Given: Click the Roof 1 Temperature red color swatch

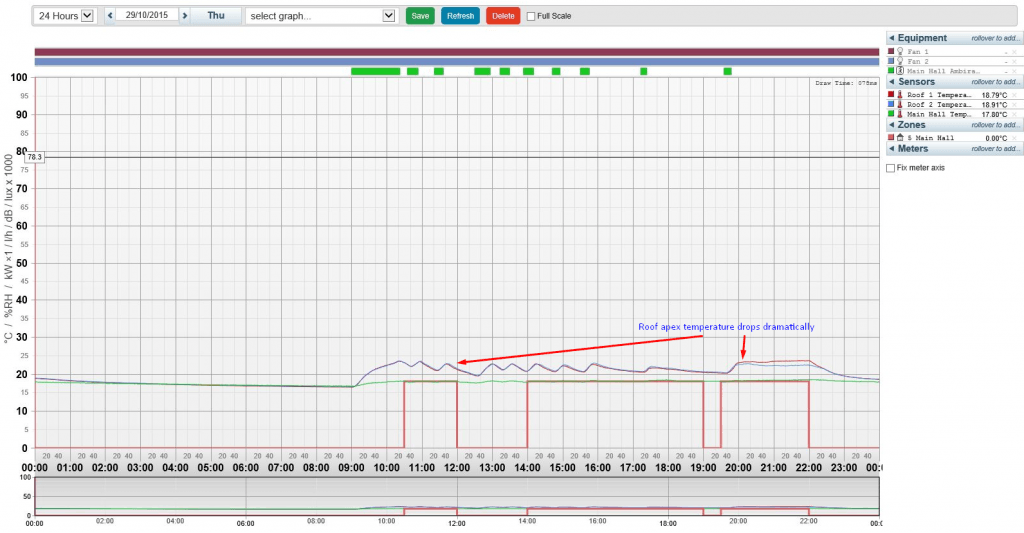Looking at the screenshot, I should point(890,94).
